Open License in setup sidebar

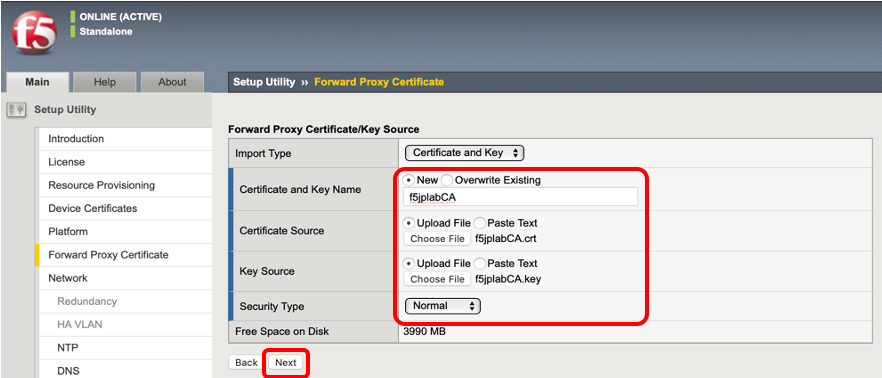[125, 162]
